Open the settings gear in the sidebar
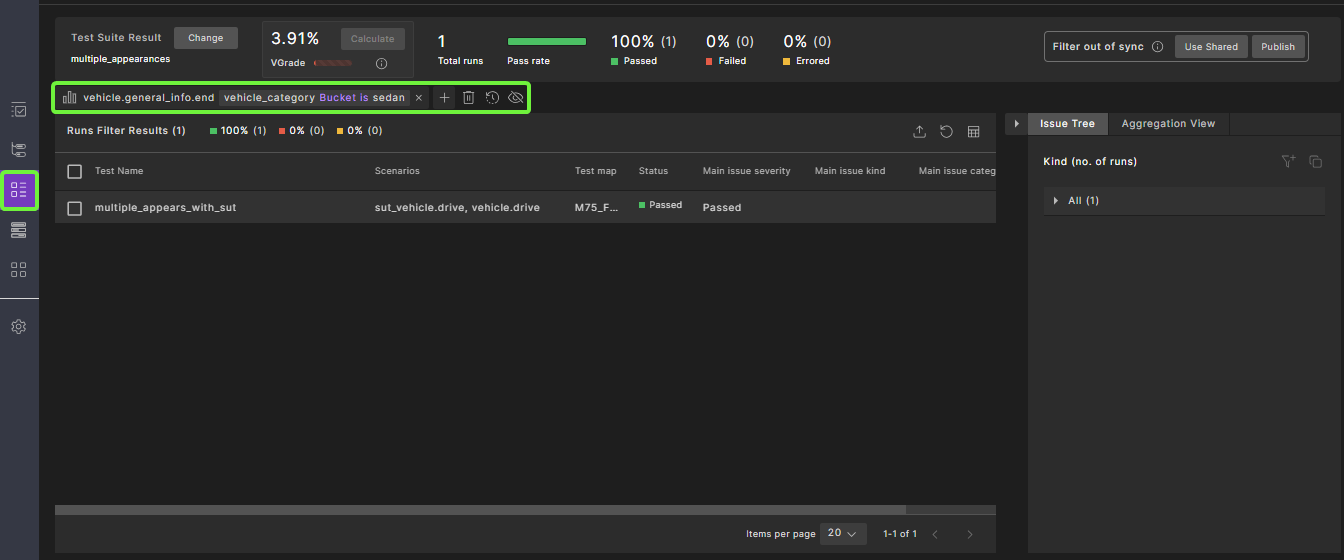The height and width of the screenshot is (560, 1344). pyautogui.click(x=18, y=327)
